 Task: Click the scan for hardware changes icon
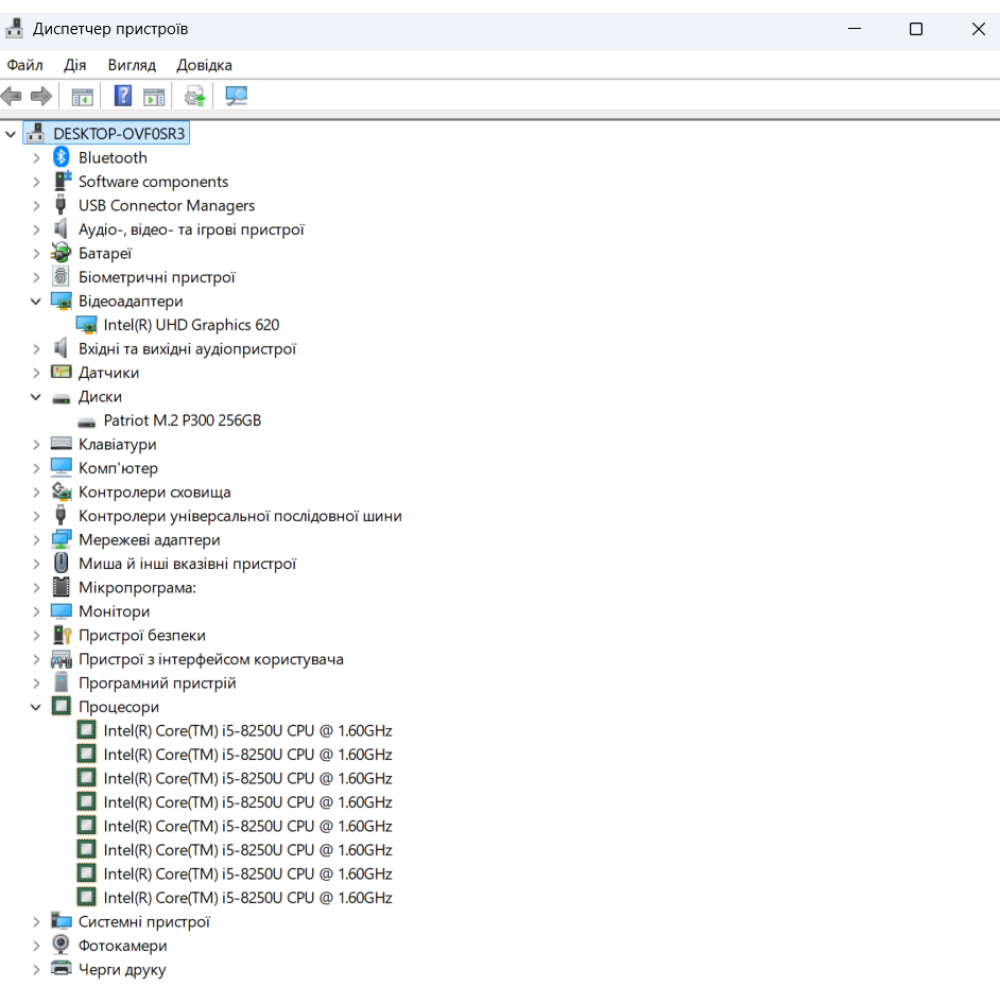(236, 96)
